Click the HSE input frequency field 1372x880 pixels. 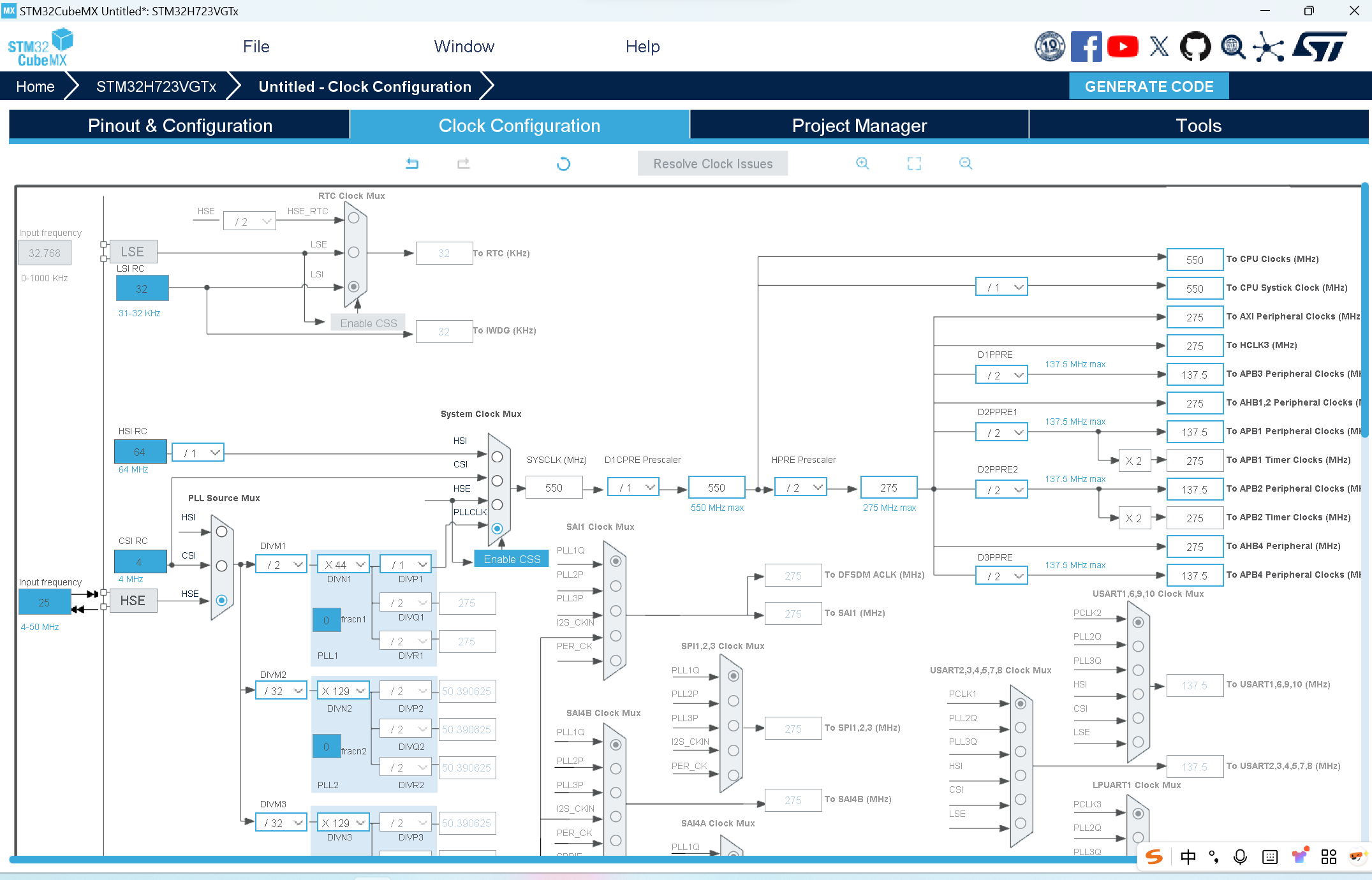[x=44, y=602]
